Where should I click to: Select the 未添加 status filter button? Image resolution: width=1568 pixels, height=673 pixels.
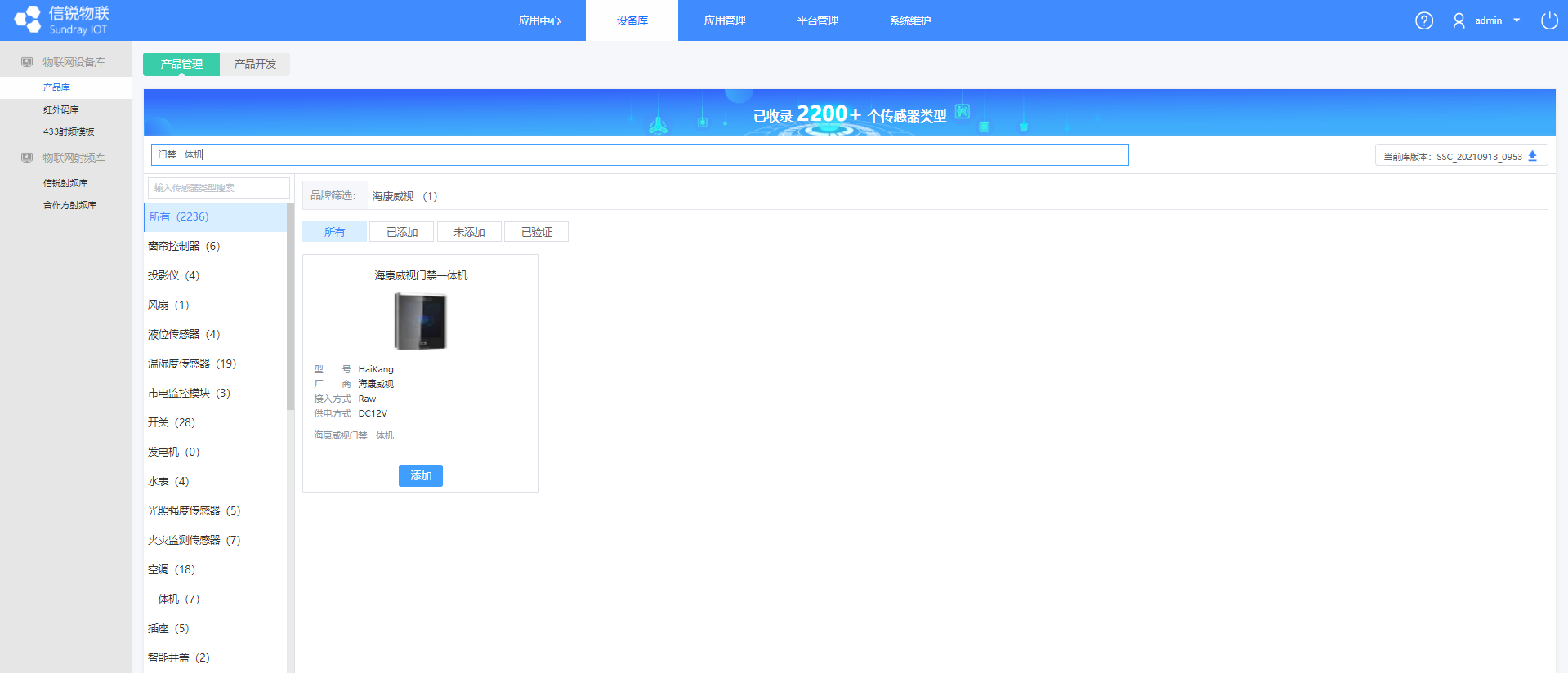469,232
